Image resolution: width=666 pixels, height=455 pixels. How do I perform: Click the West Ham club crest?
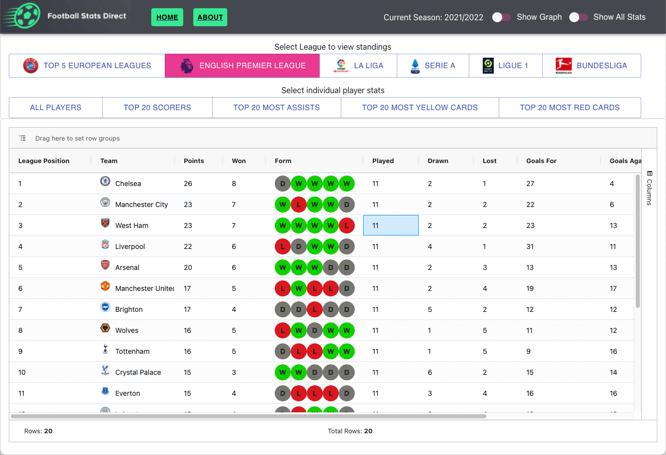(105, 223)
